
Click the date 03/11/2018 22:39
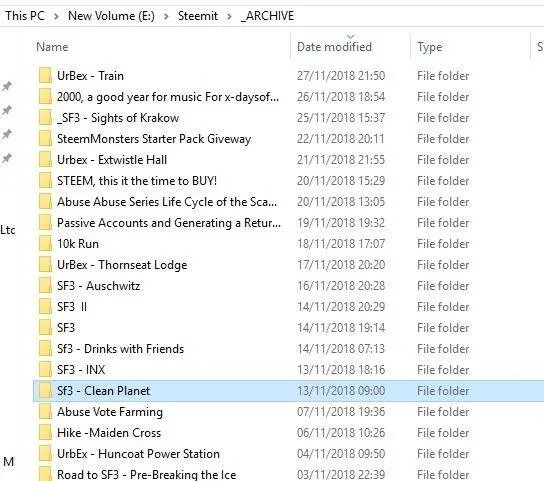click(341, 474)
